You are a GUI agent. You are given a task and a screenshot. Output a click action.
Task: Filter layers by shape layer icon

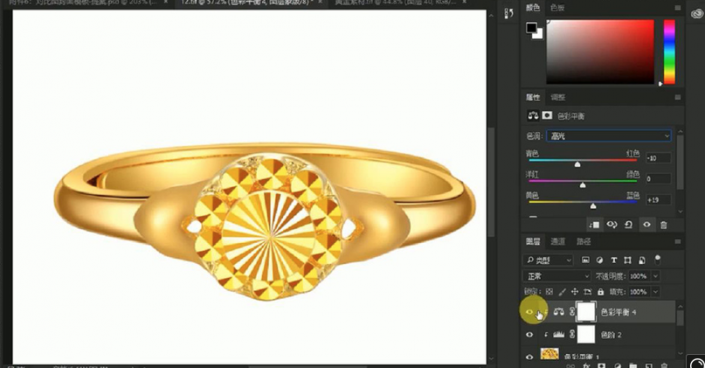click(628, 260)
